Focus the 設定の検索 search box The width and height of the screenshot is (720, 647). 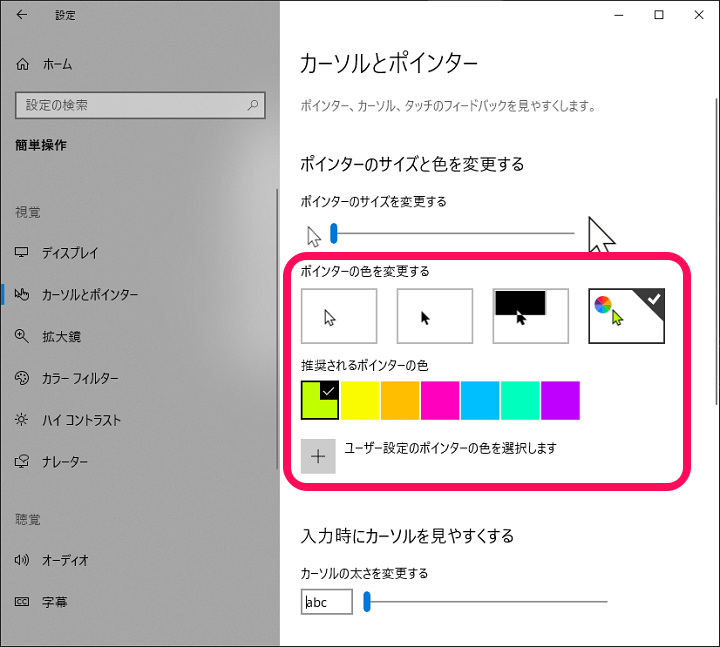click(140, 105)
